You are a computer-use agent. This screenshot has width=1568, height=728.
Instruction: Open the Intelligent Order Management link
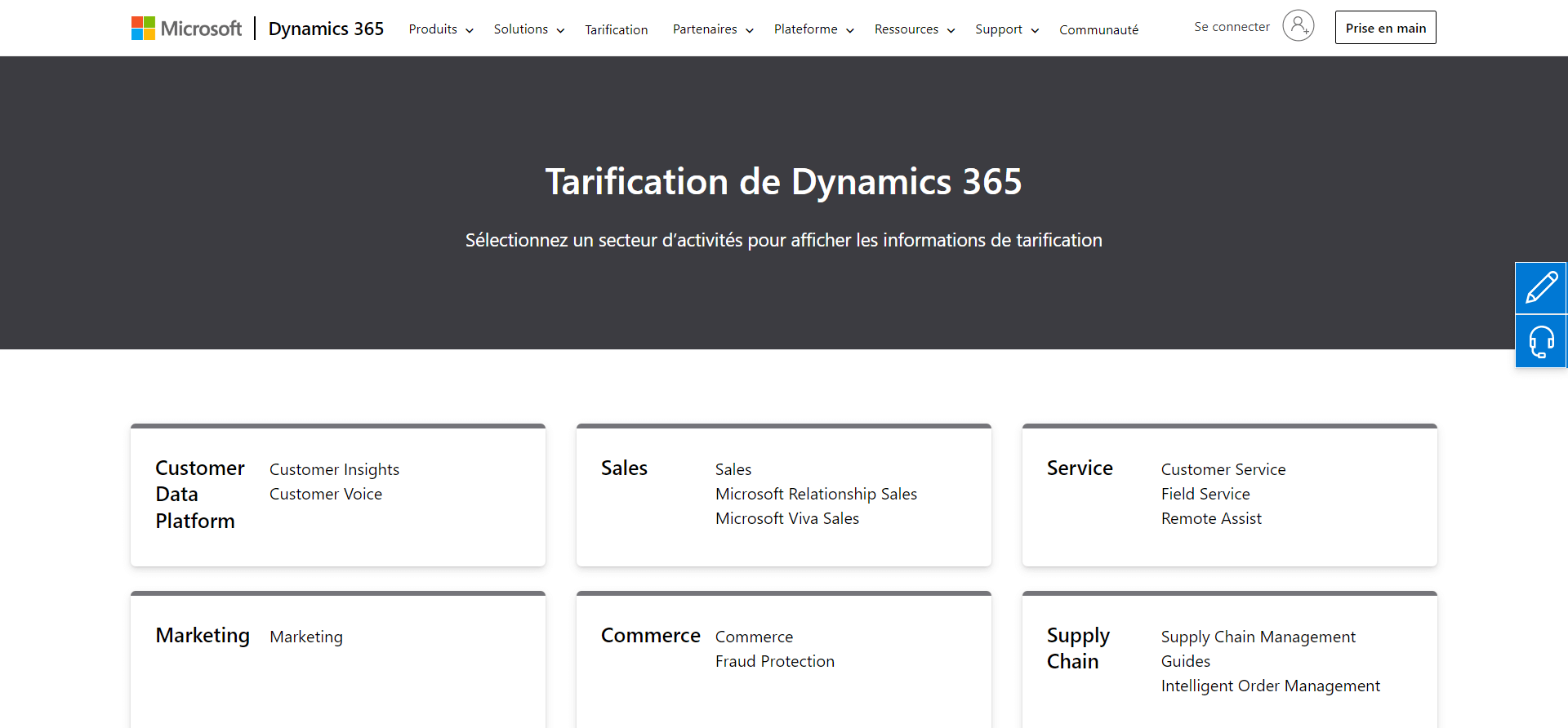(x=1271, y=686)
